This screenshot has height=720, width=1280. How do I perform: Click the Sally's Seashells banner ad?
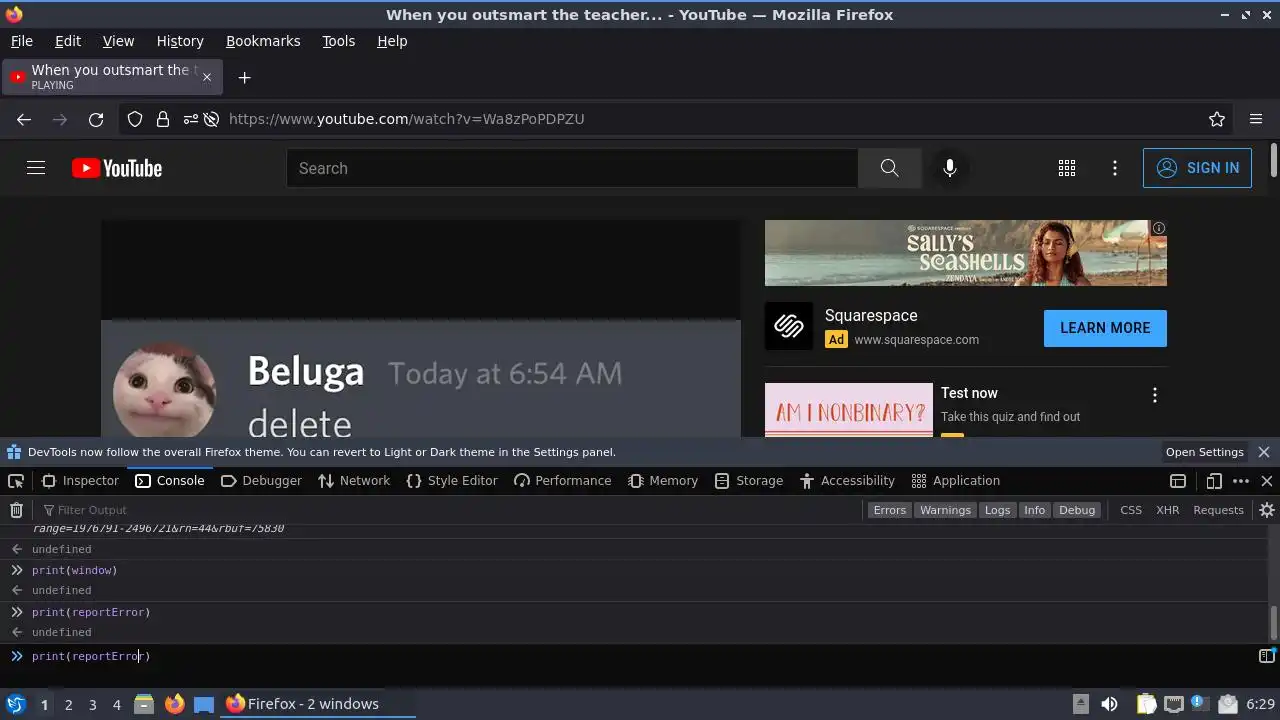966,253
